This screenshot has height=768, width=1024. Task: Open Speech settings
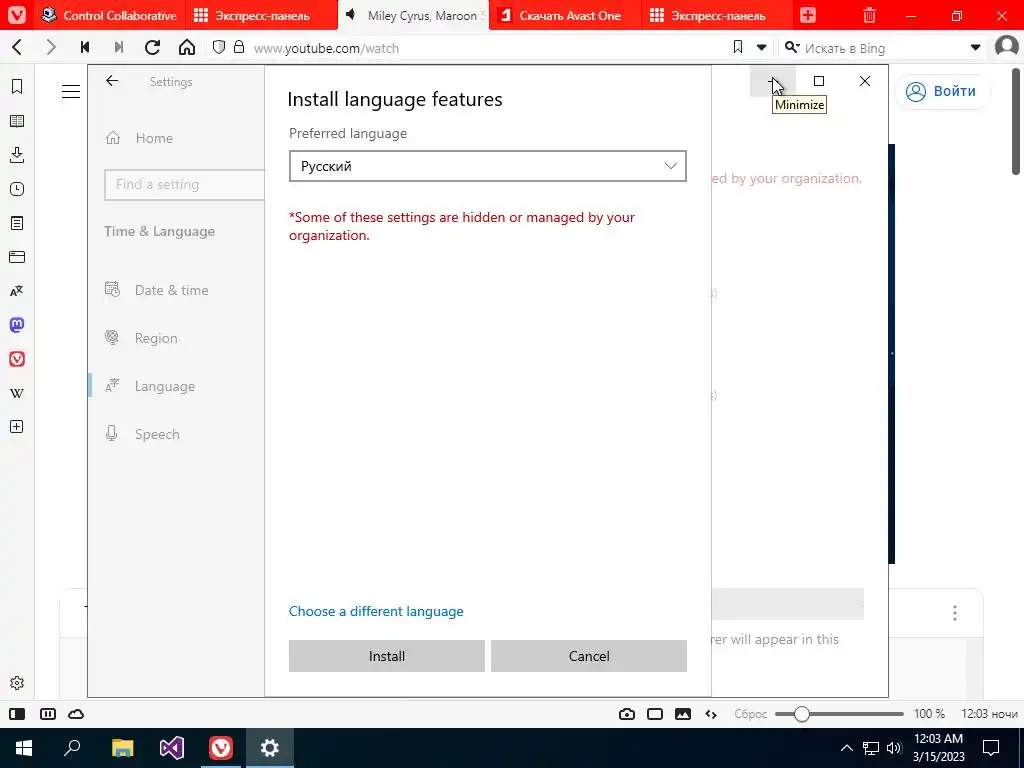tap(157, 434)
